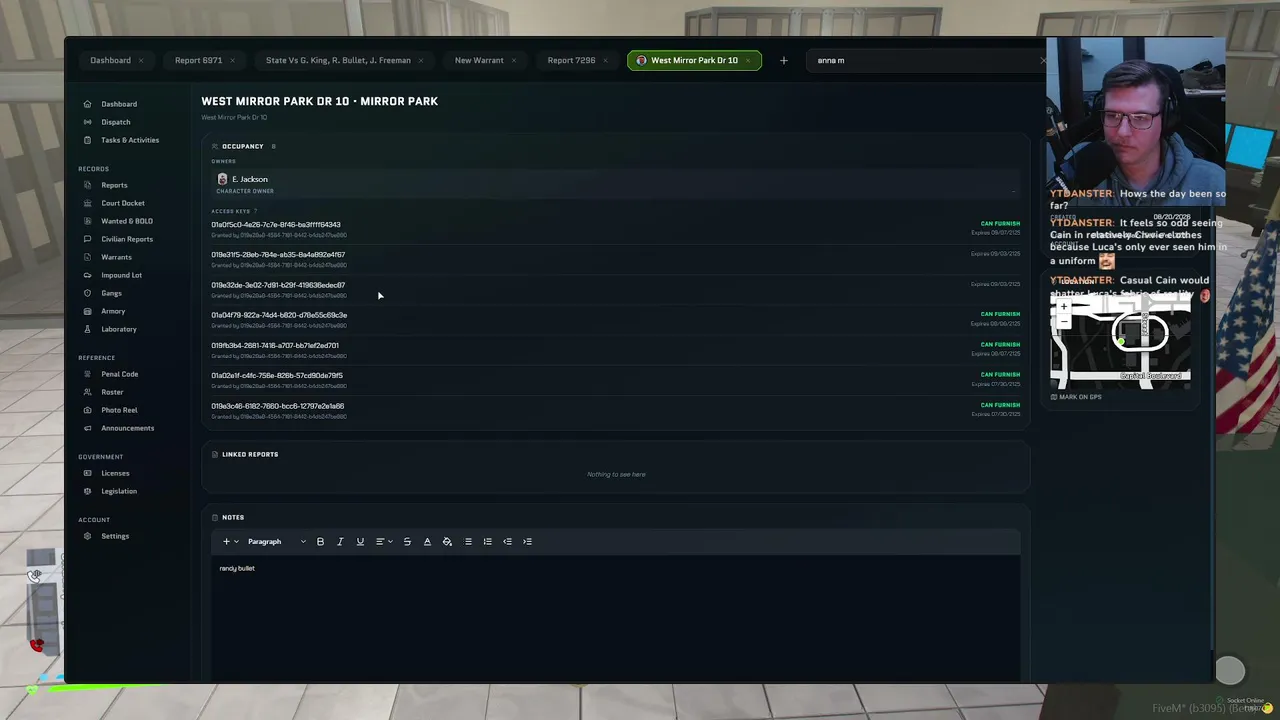
Task: Open Wanted & BOLO records
Action: tap(127, 221)
